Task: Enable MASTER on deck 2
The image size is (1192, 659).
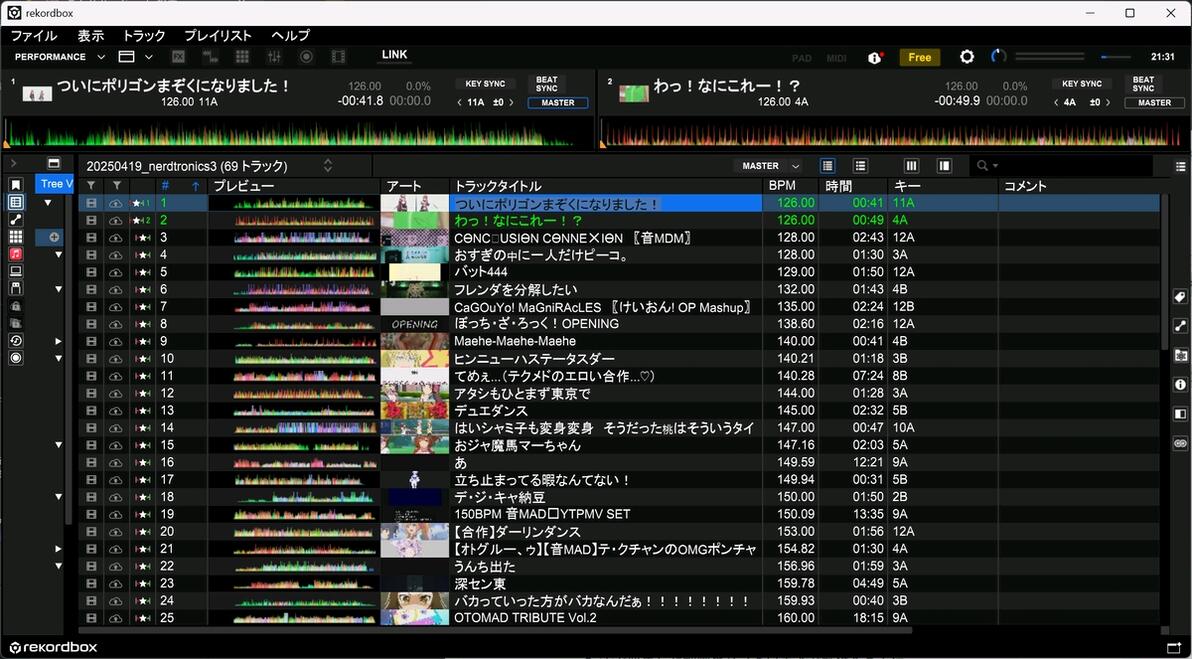Action: click(x=1154, y=103)
